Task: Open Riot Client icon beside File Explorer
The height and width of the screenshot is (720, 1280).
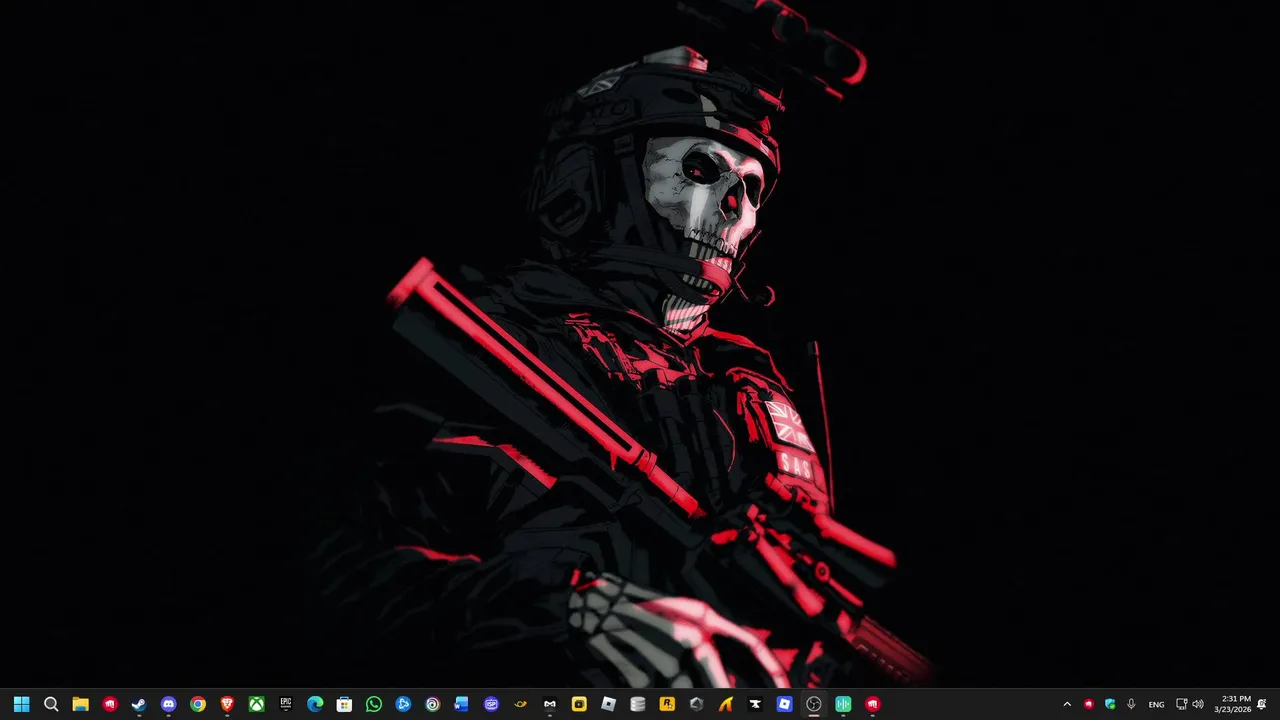Action: click(x=110, y=704)
